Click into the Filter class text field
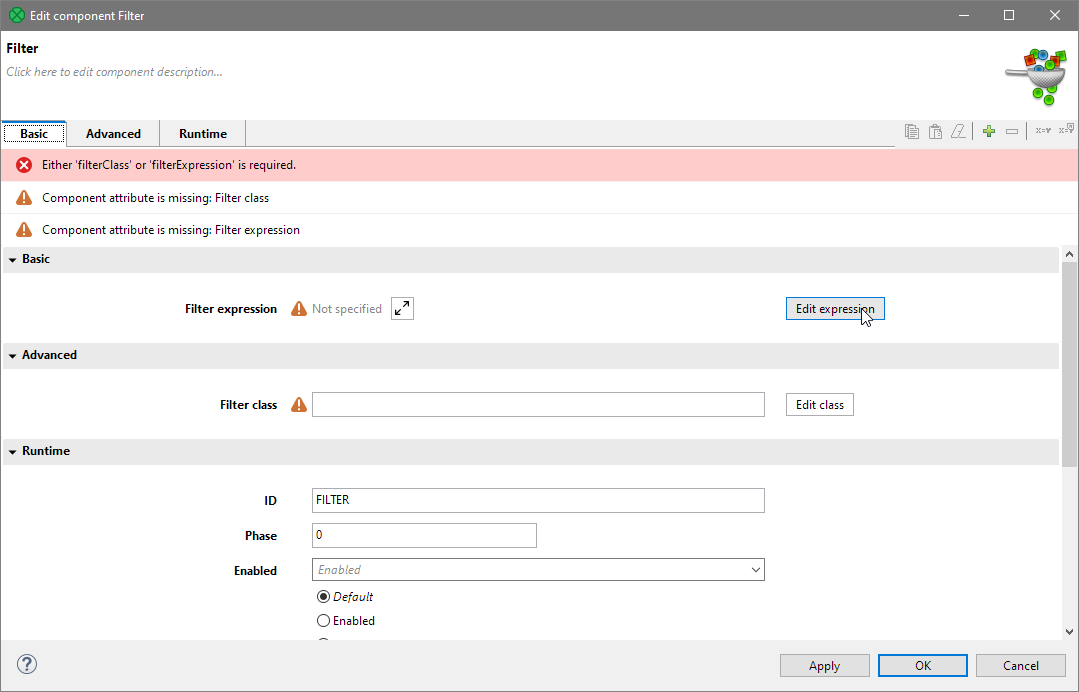The width and height of the screenshot is (1079, 692). [538, 405]
